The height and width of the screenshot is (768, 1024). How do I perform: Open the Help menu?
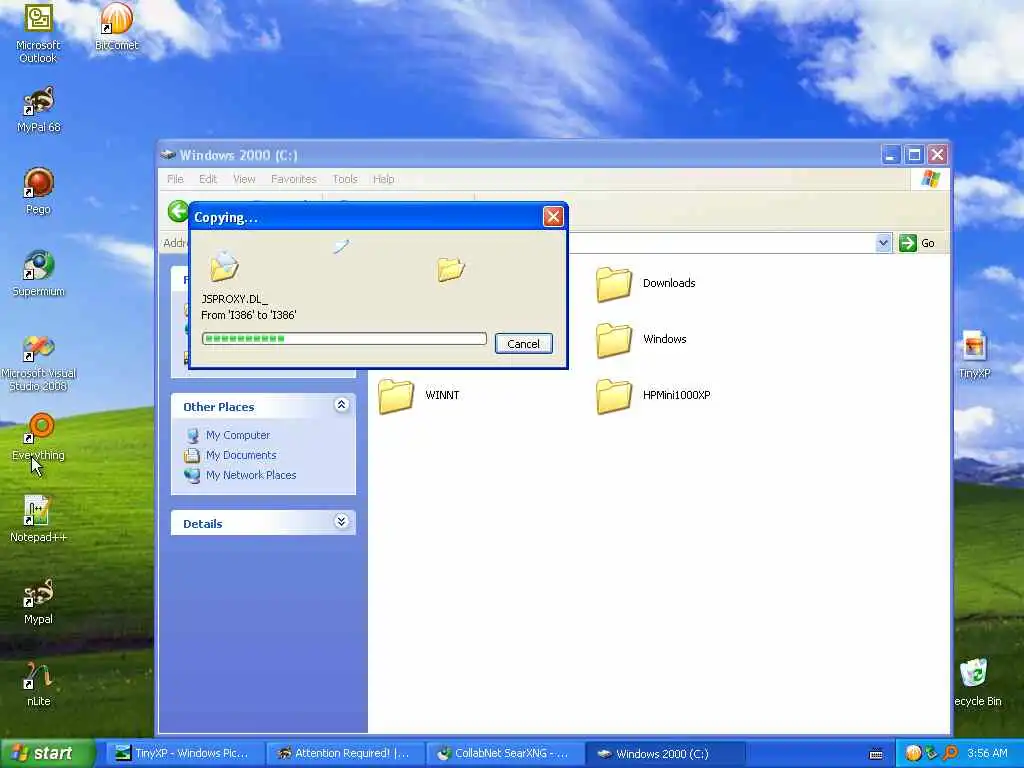383,179
